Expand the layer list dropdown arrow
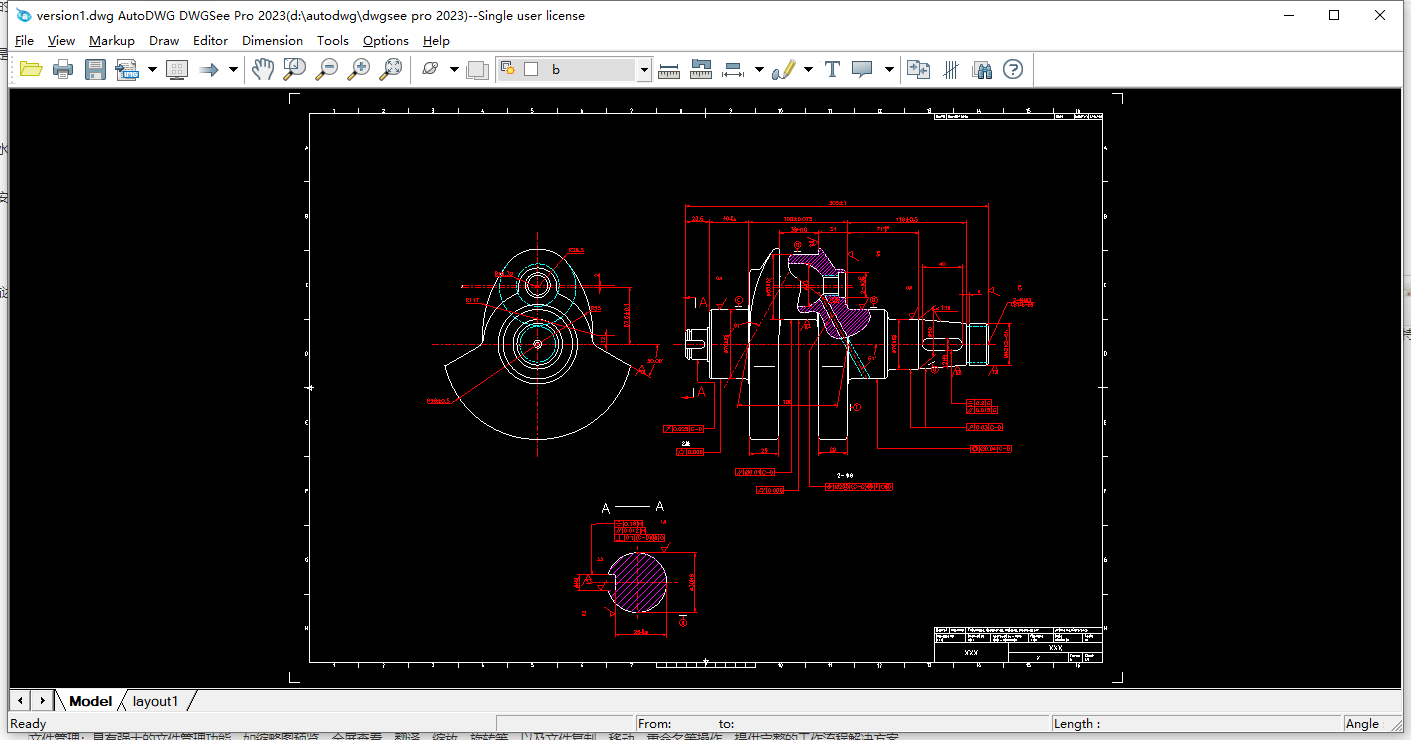The width and height of the screenshot is (1411, 740). [x=644, y=69]
